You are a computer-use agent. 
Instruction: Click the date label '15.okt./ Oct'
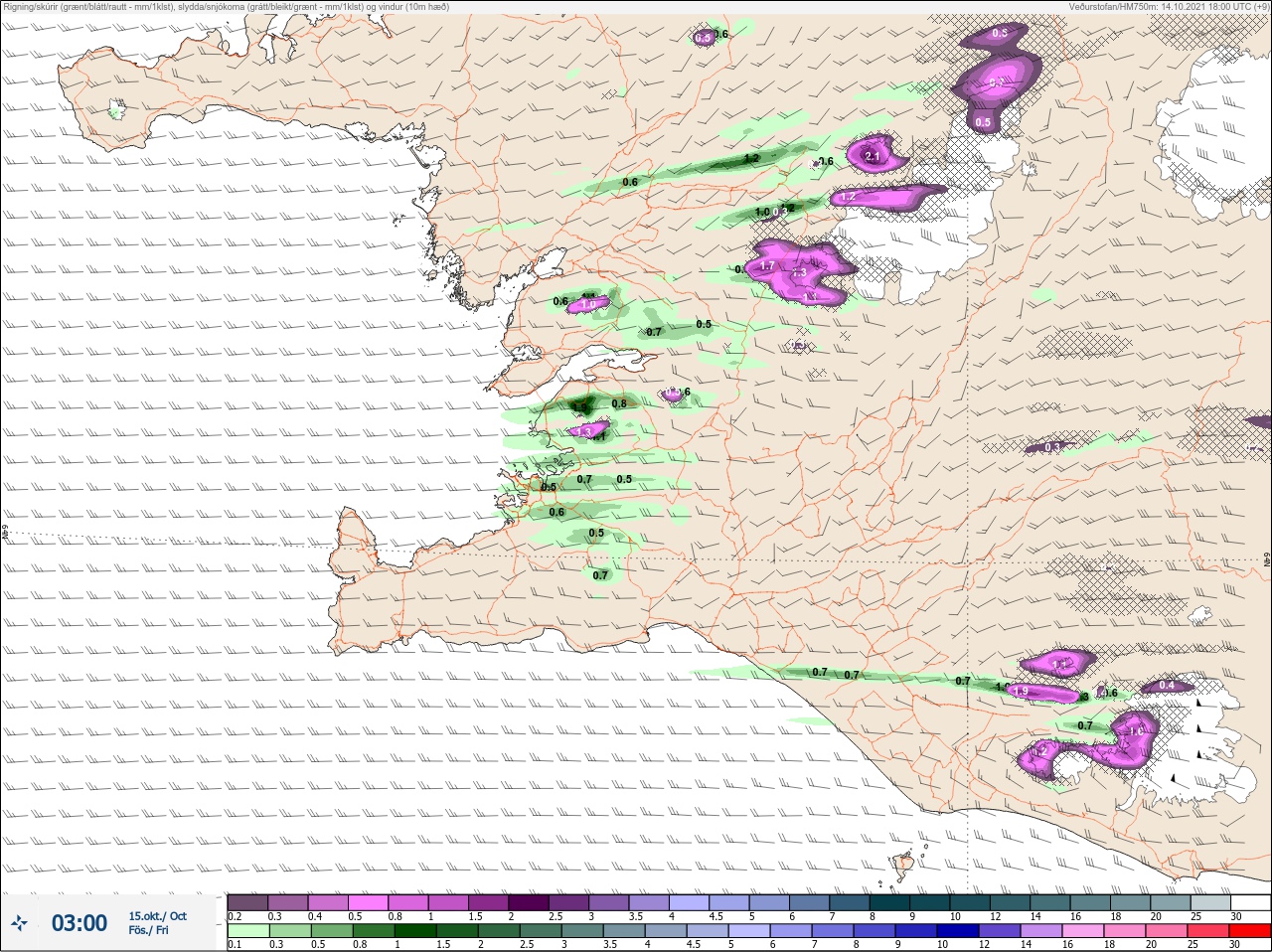(x=157, y=916)
